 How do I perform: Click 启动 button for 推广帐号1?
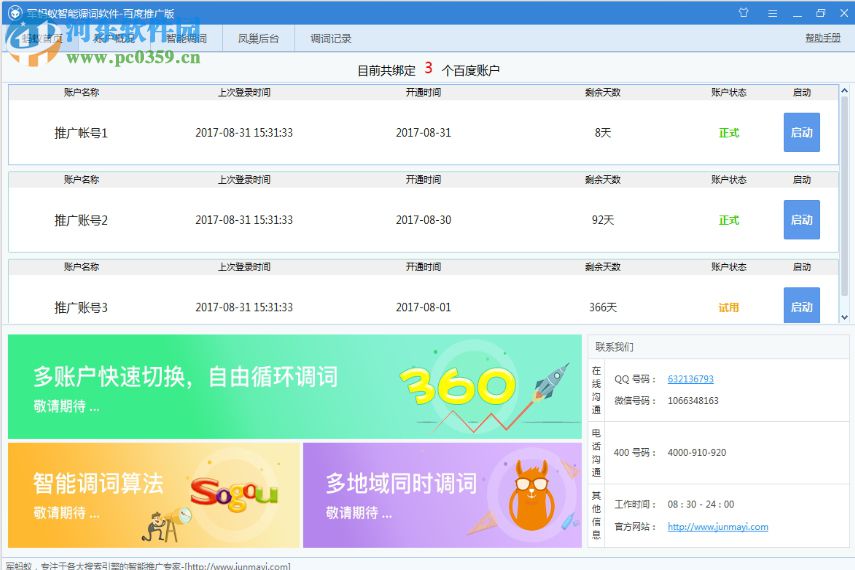click(x=802, y=132)
